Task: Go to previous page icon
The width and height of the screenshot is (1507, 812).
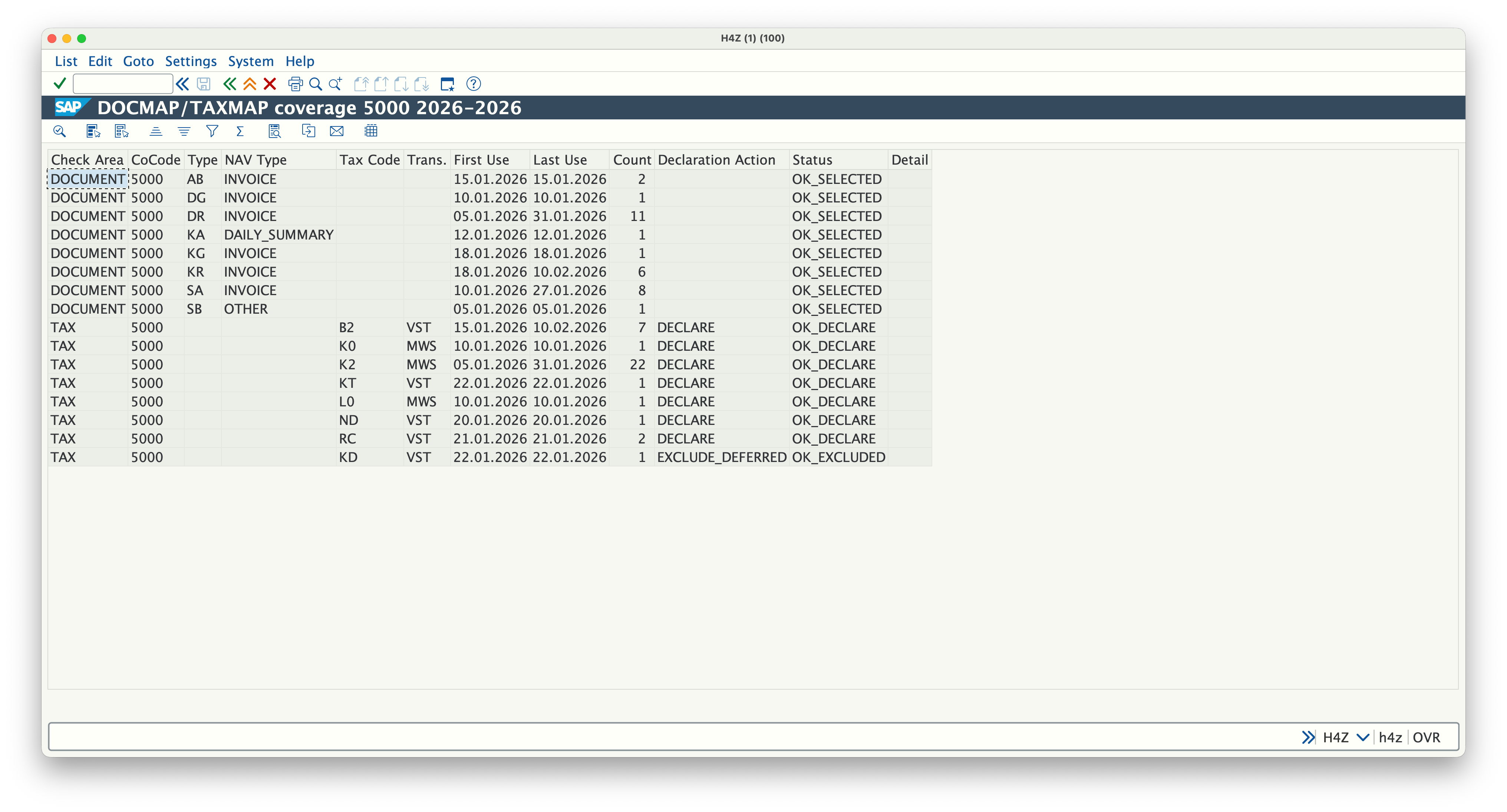Action: [382, 84]
